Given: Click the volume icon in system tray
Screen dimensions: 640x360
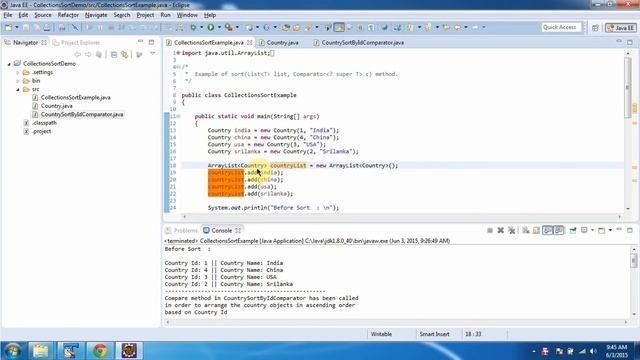Looking at the screenshot, I should click(x=593, y=351).
